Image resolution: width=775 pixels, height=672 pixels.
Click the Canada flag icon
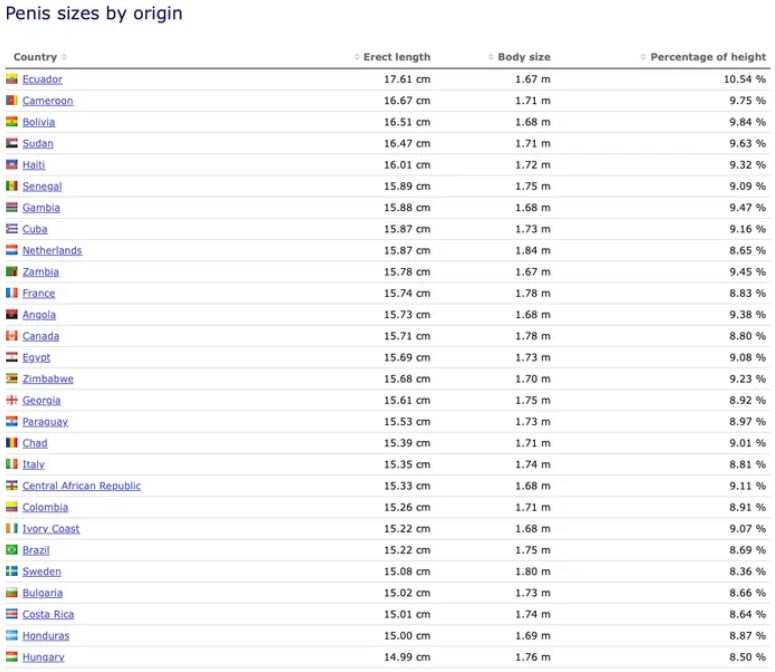pos(12,336)
